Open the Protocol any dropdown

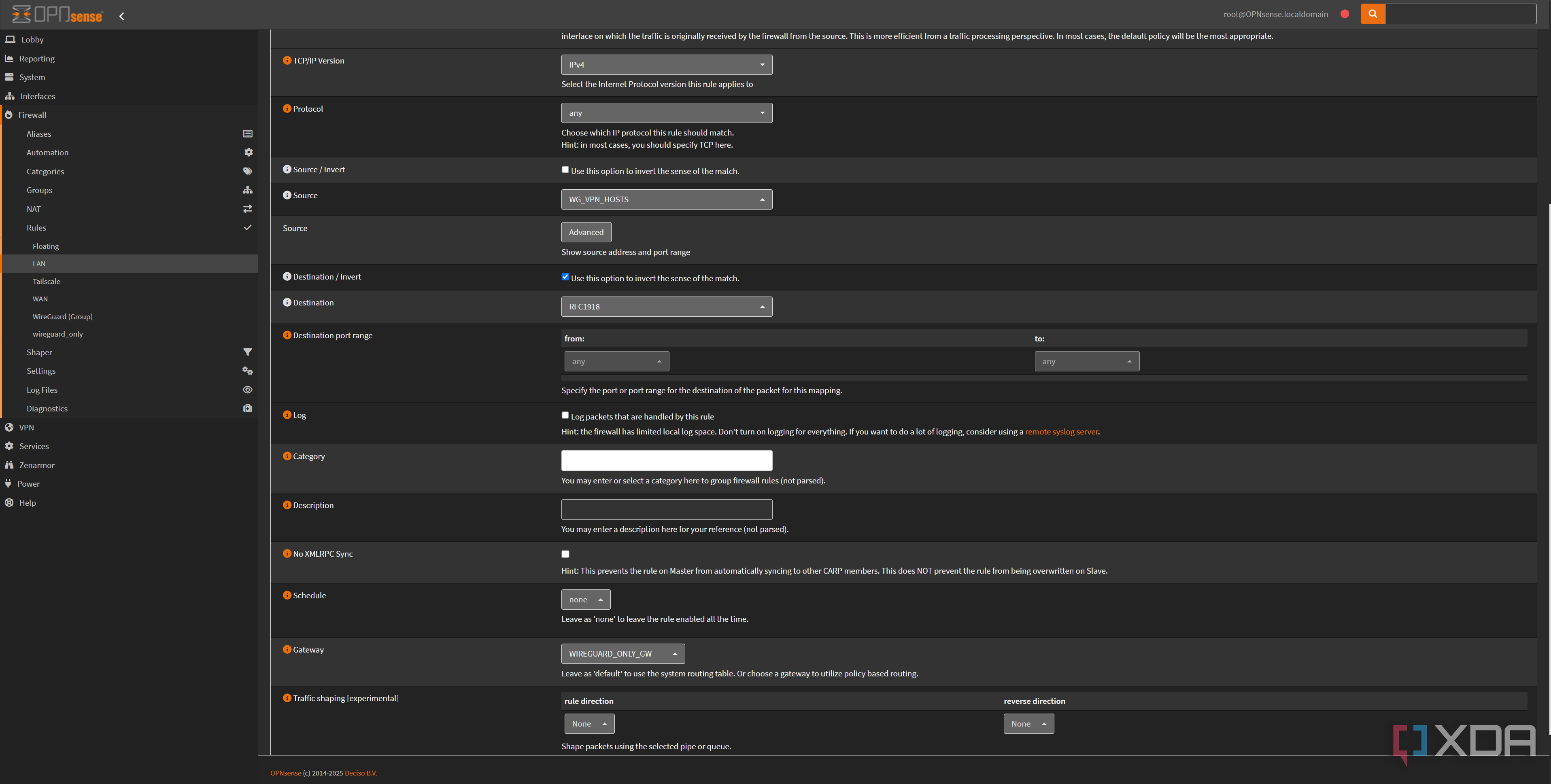pyautogui.click(x=667, y=112)
